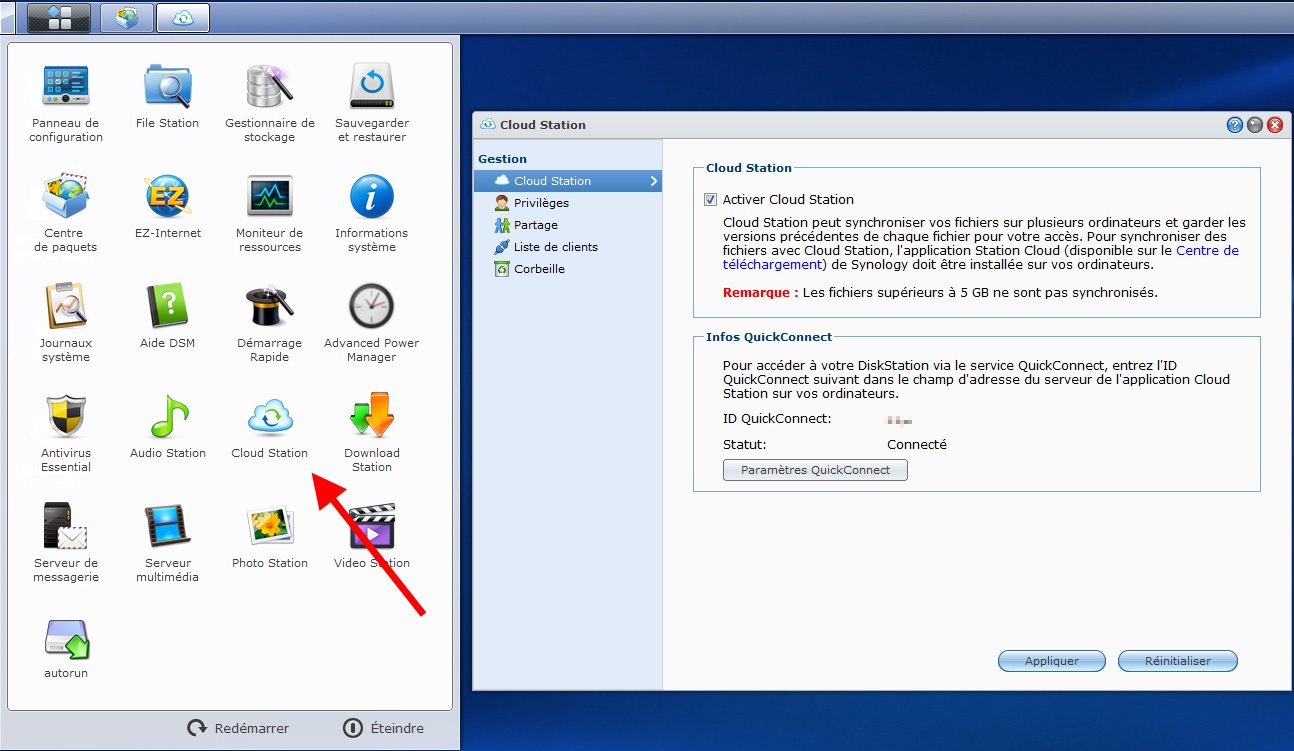Image resolution: width=1294 pixels, height=751 pixels.
Task: Launch Antivirus Essential
Action: [66, 433]
